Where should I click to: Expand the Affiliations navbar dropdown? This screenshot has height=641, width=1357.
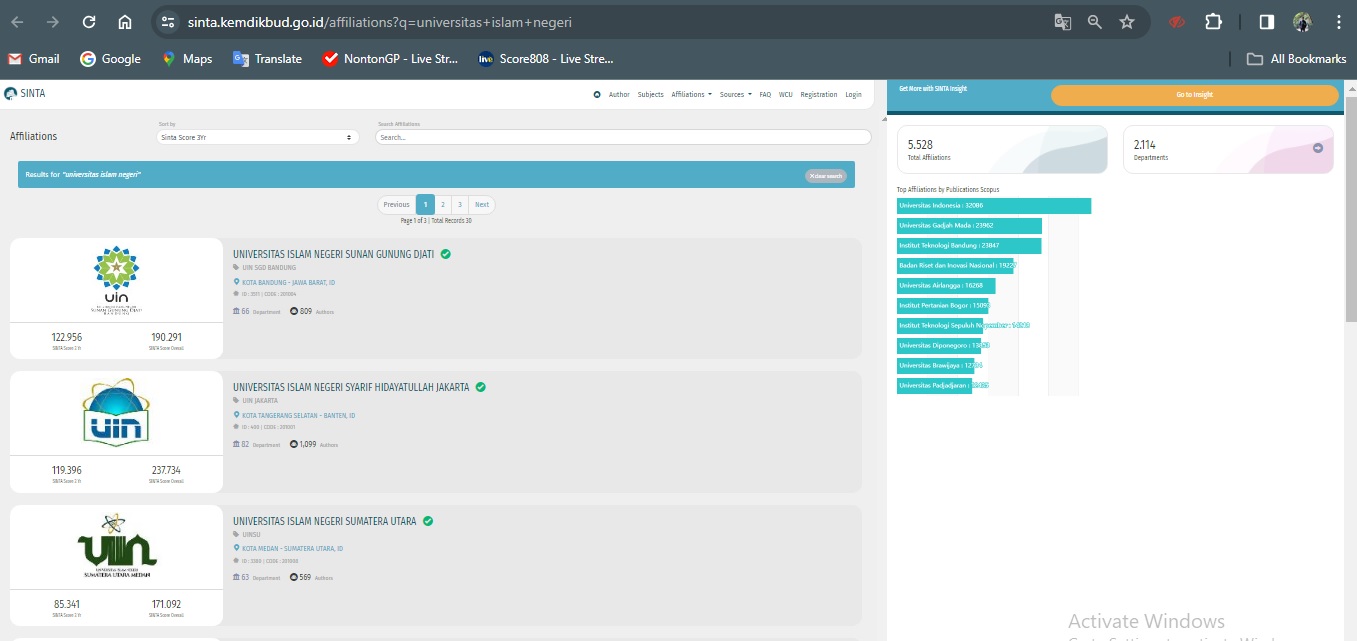click(691, 95)
